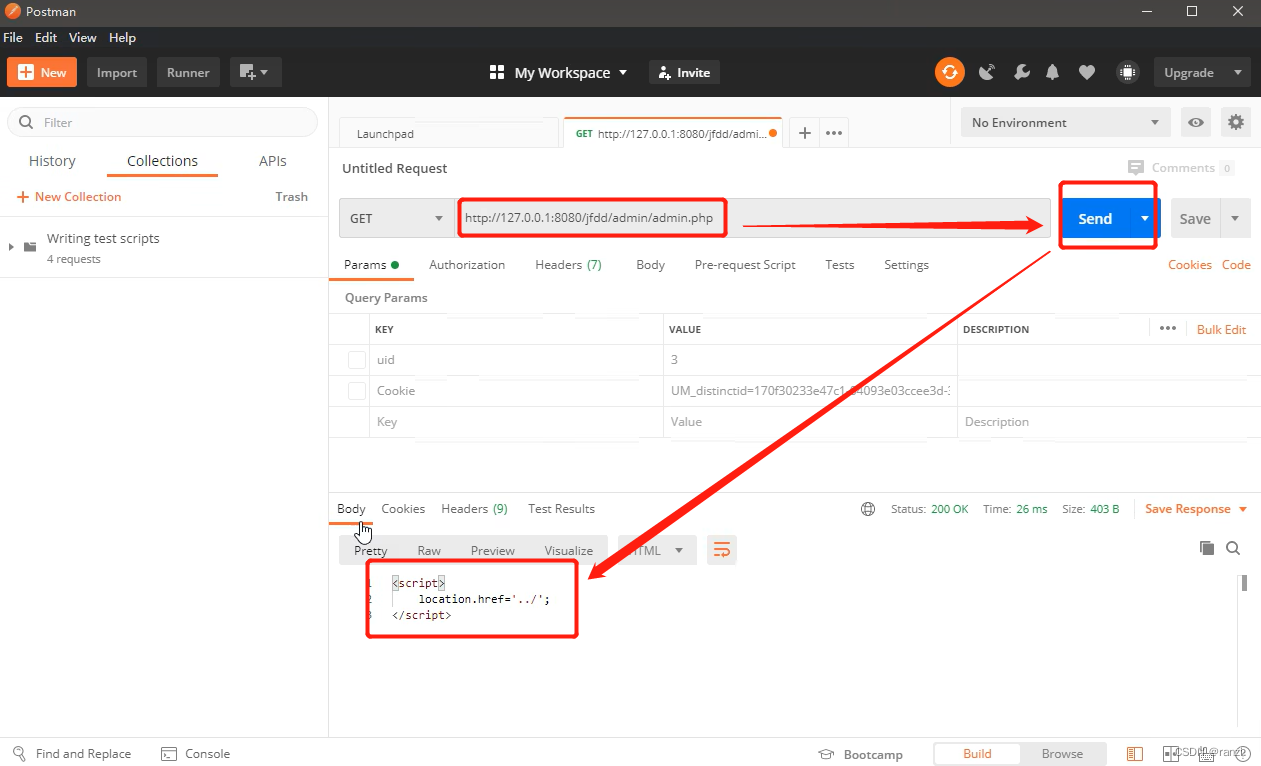Click the orange New button
The width and height of the screenshot is (1261, 766).
click(42, 72)
